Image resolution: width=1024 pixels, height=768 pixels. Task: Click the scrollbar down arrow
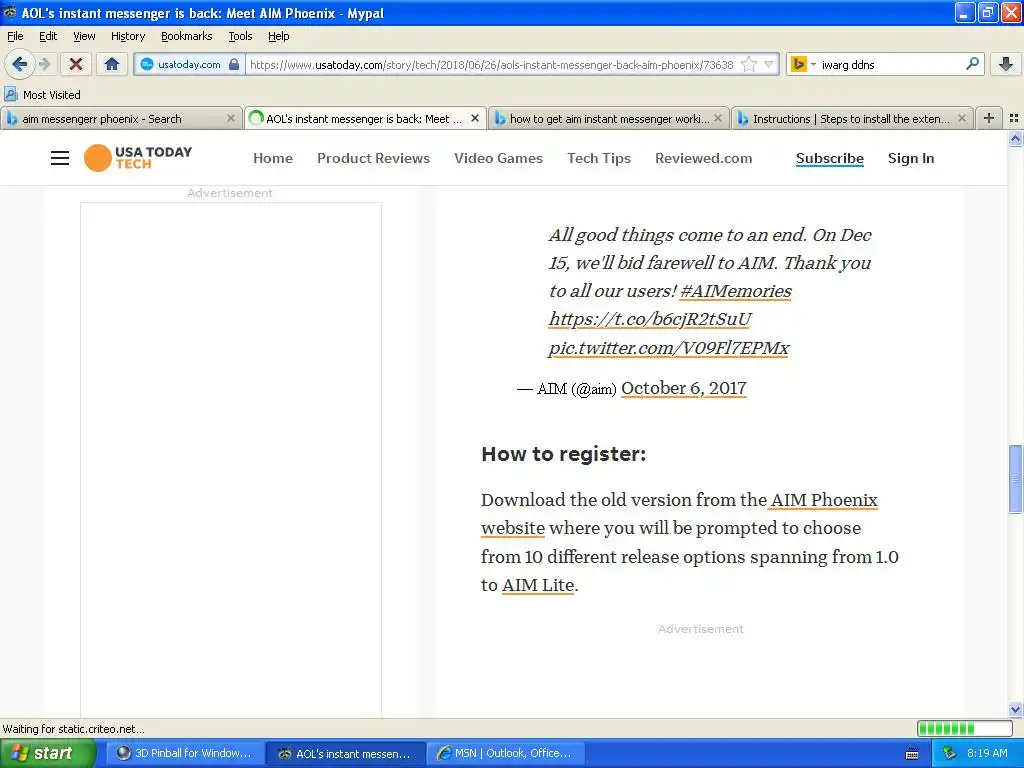click(x=1015, y=709)
